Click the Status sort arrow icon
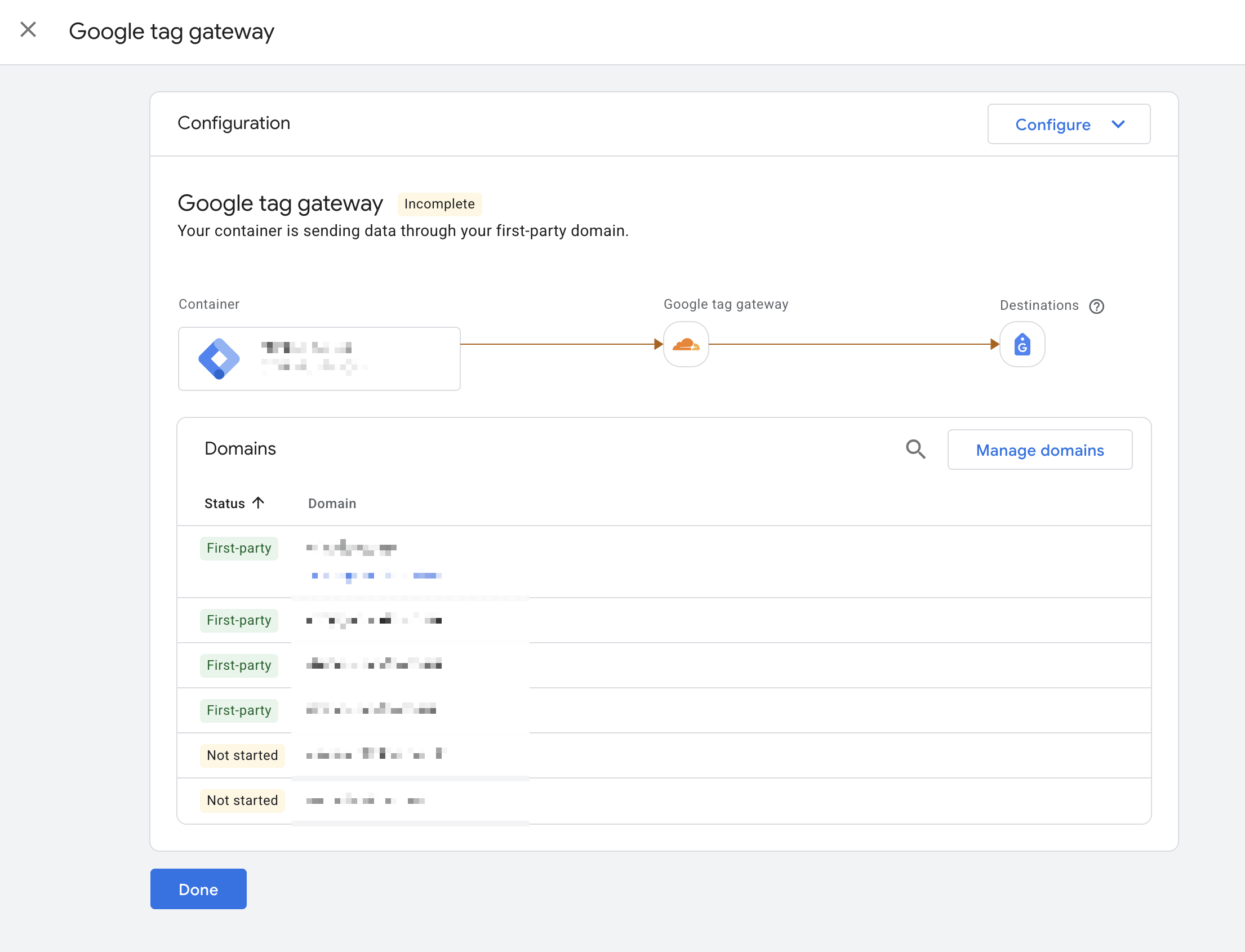Image resolution: width=1245 pixels, height=952 pixels. point(259,502)
